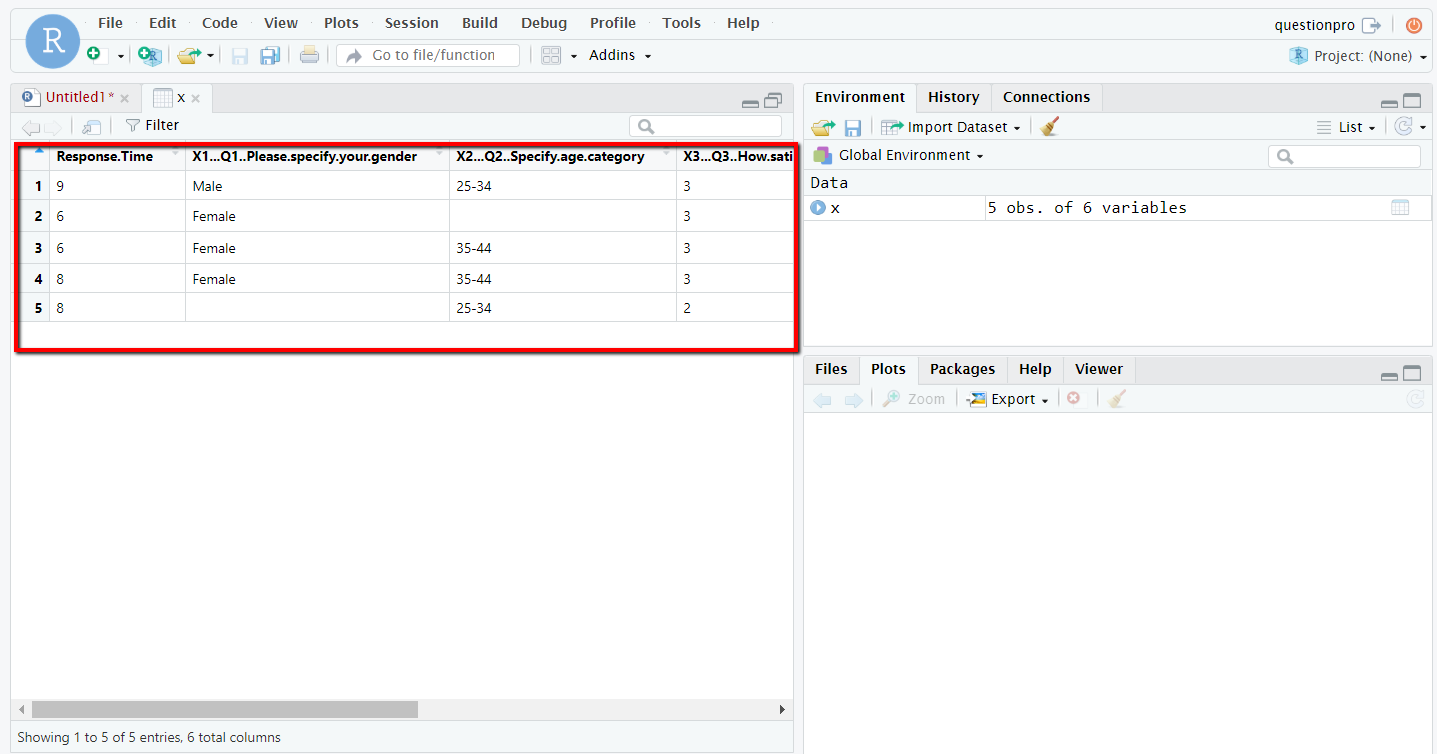Open the Project: (None) menu
Viewport: 1437px width, 754px height.
[1358, 56]
